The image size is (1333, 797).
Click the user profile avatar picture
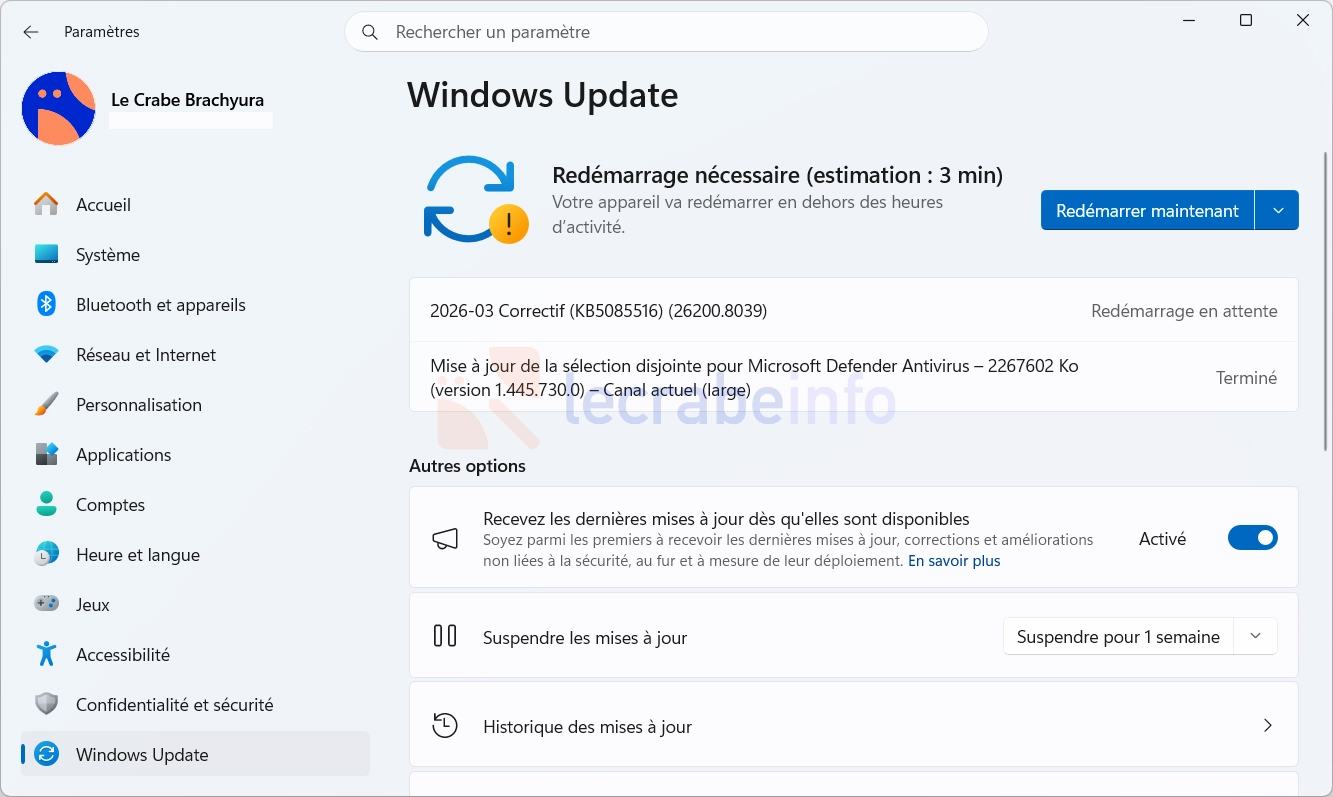coord(59,108)
